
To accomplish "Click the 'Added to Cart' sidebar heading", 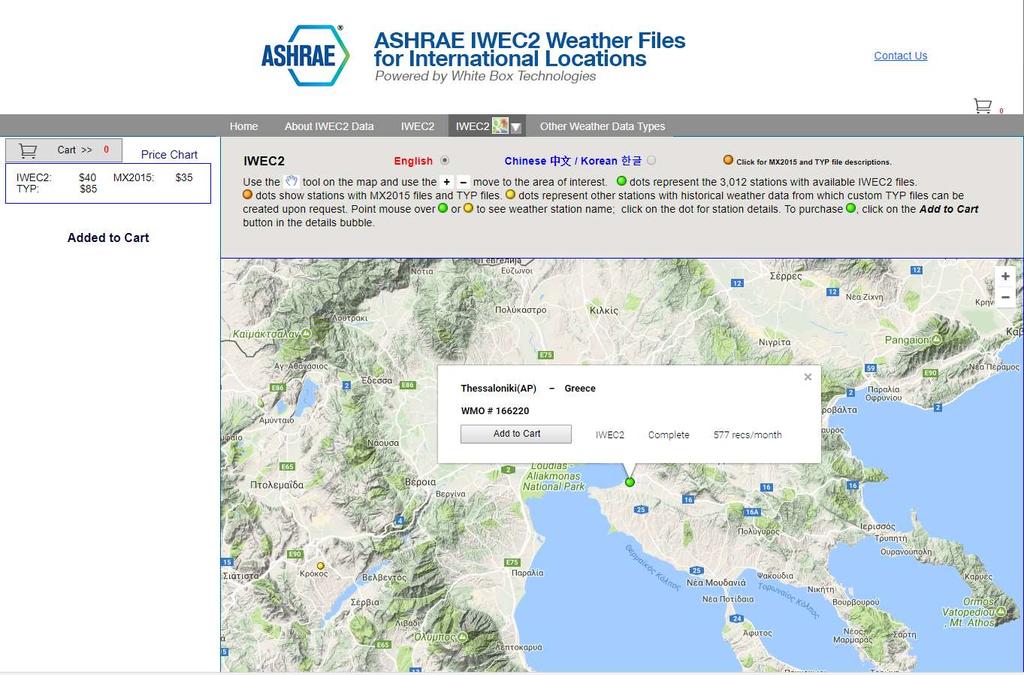I will (x=108, y=238).
